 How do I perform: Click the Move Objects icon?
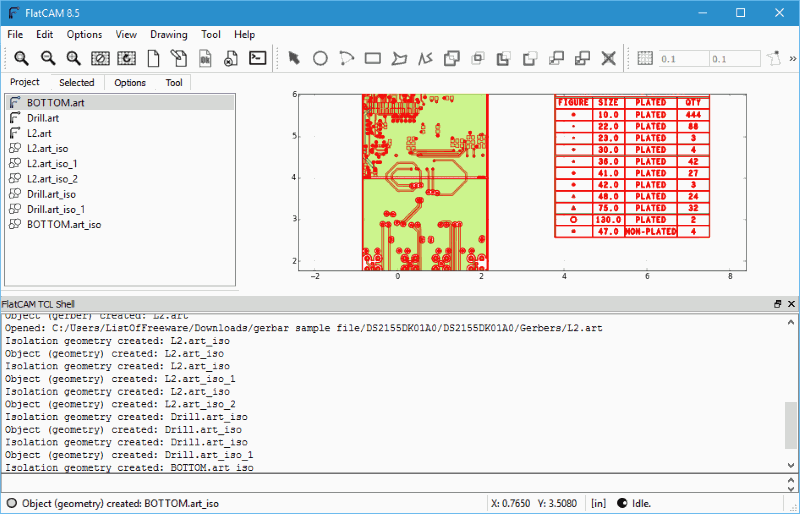[556, 58]
